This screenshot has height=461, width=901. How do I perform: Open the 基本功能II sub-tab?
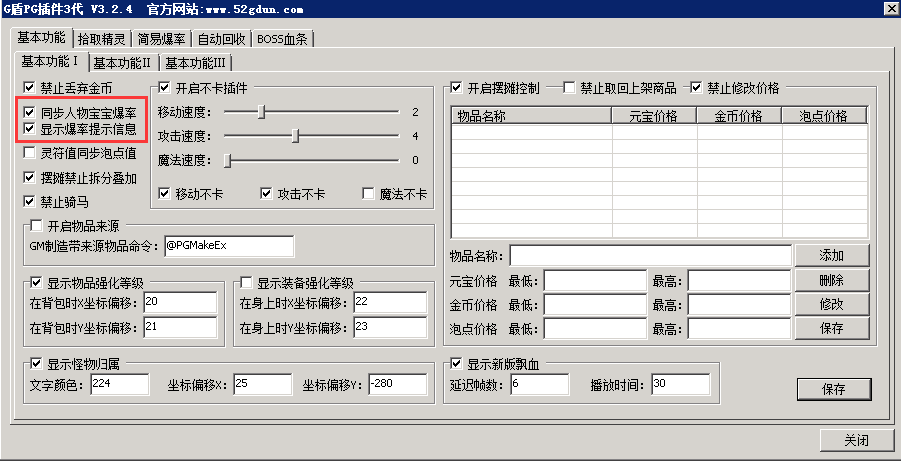pyautogui.click(x=122, y=63)
